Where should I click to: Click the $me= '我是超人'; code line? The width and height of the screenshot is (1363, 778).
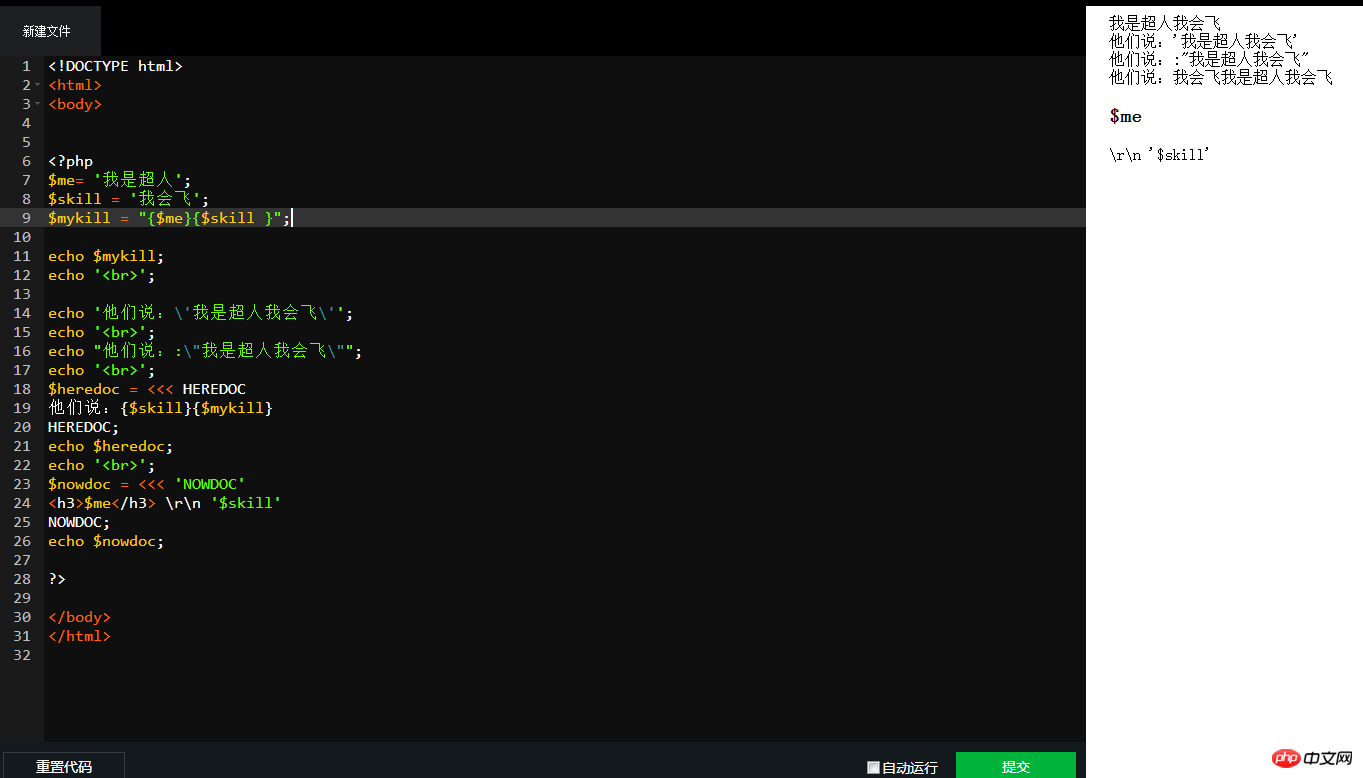coord(119,180)
